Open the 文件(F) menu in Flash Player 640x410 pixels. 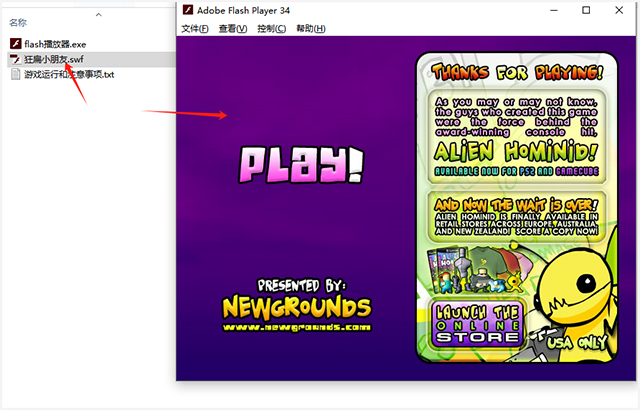195,29
